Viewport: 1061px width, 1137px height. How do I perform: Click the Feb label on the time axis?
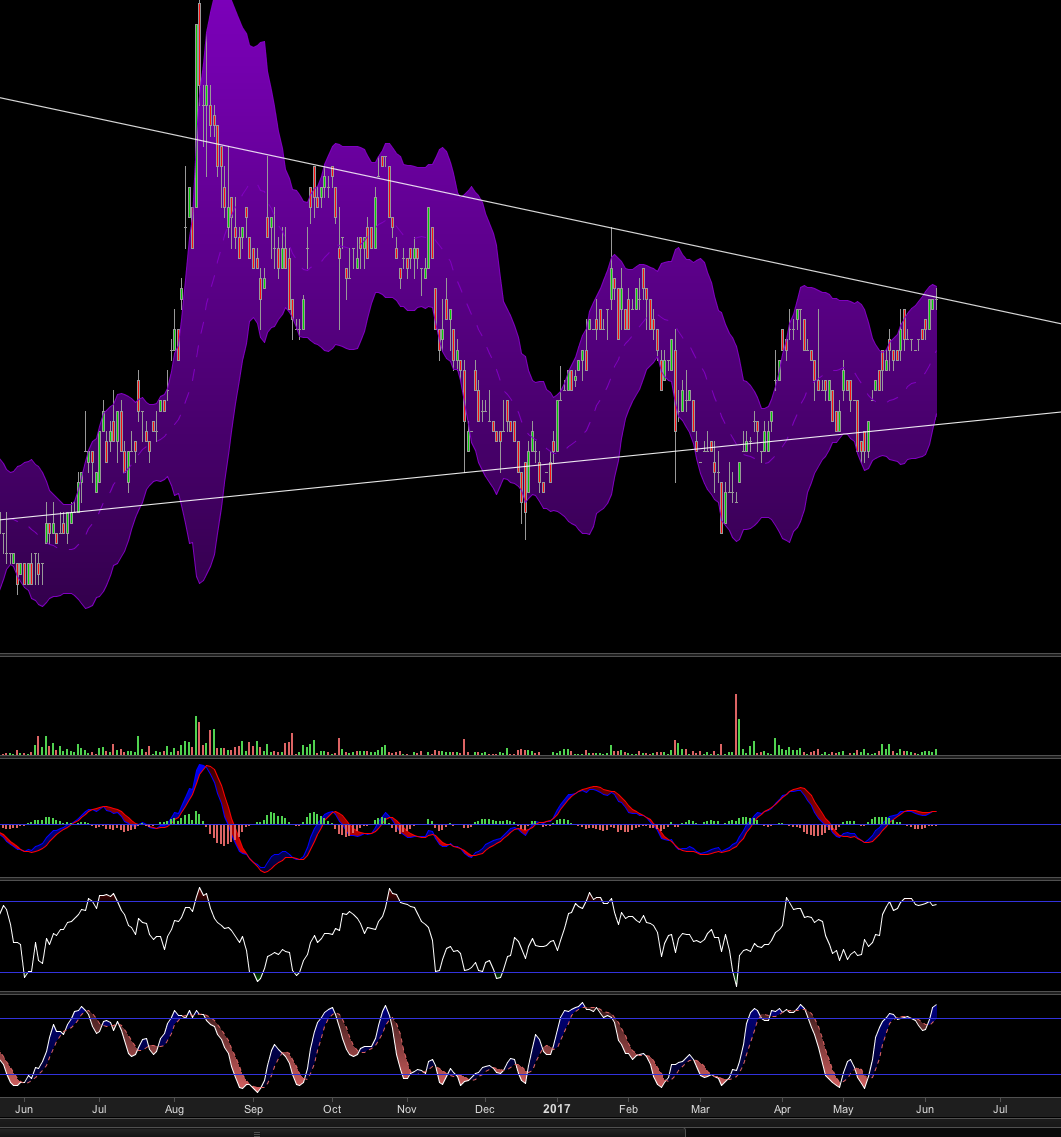click(628, 1109)
